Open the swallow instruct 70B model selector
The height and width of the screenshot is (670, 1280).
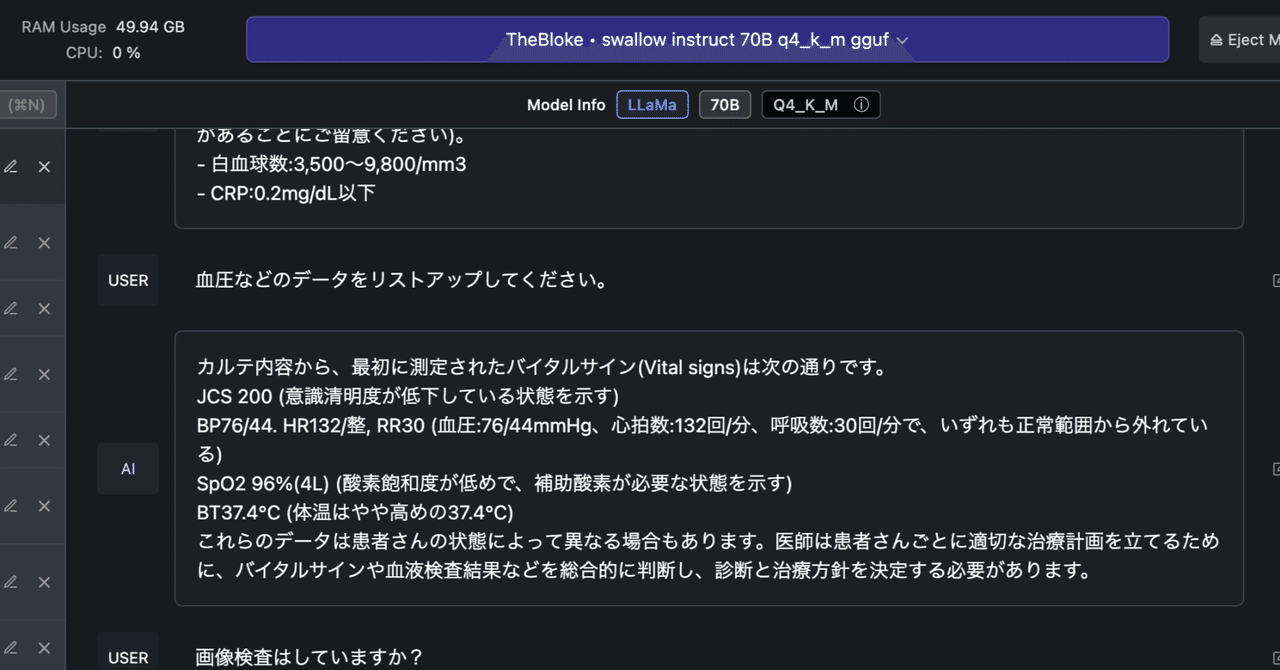coord(708,39)
